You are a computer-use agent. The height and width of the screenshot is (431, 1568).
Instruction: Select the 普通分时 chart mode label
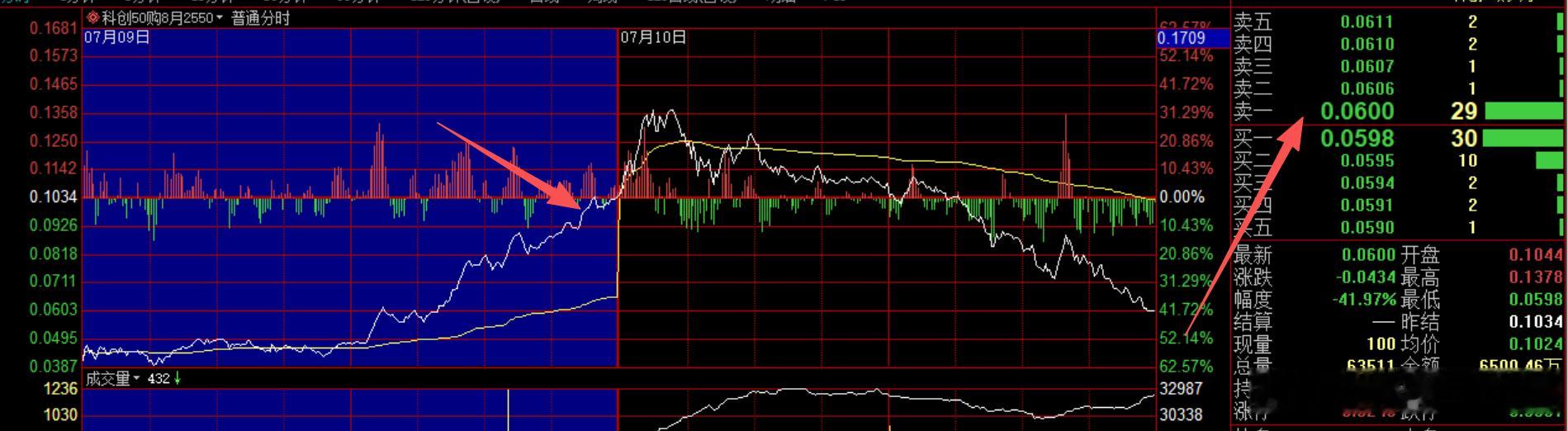tap(261, 17)
